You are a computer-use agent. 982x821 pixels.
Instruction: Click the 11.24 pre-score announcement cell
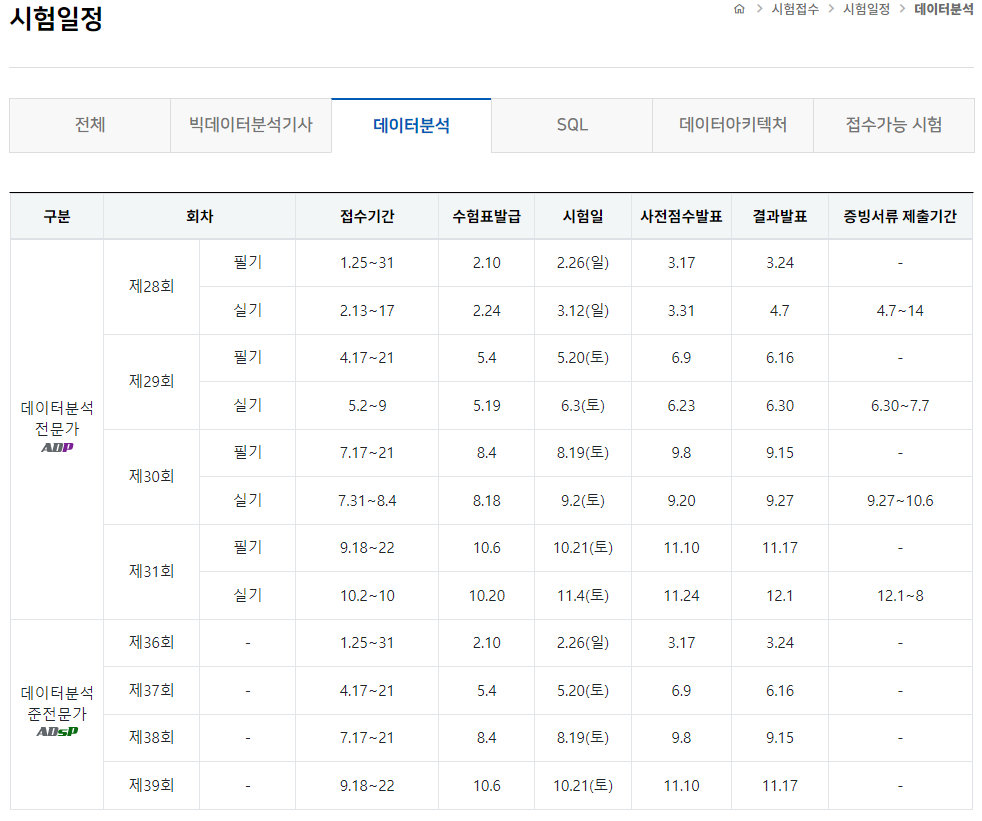pyautogui.click(x=681, y=596)
